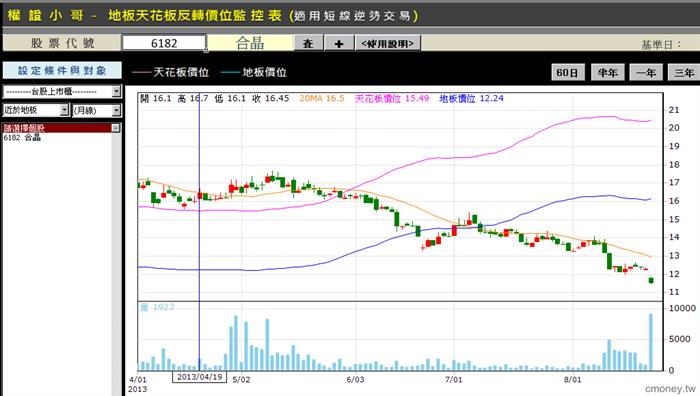Click the 基準日 label
Image resolution: width=700 pixels, height=396 pixels.
click(x=661, y=44)
